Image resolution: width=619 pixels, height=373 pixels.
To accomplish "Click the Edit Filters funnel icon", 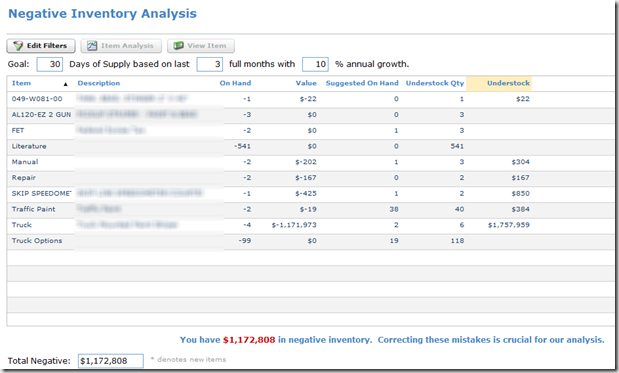I will (18, 46).
